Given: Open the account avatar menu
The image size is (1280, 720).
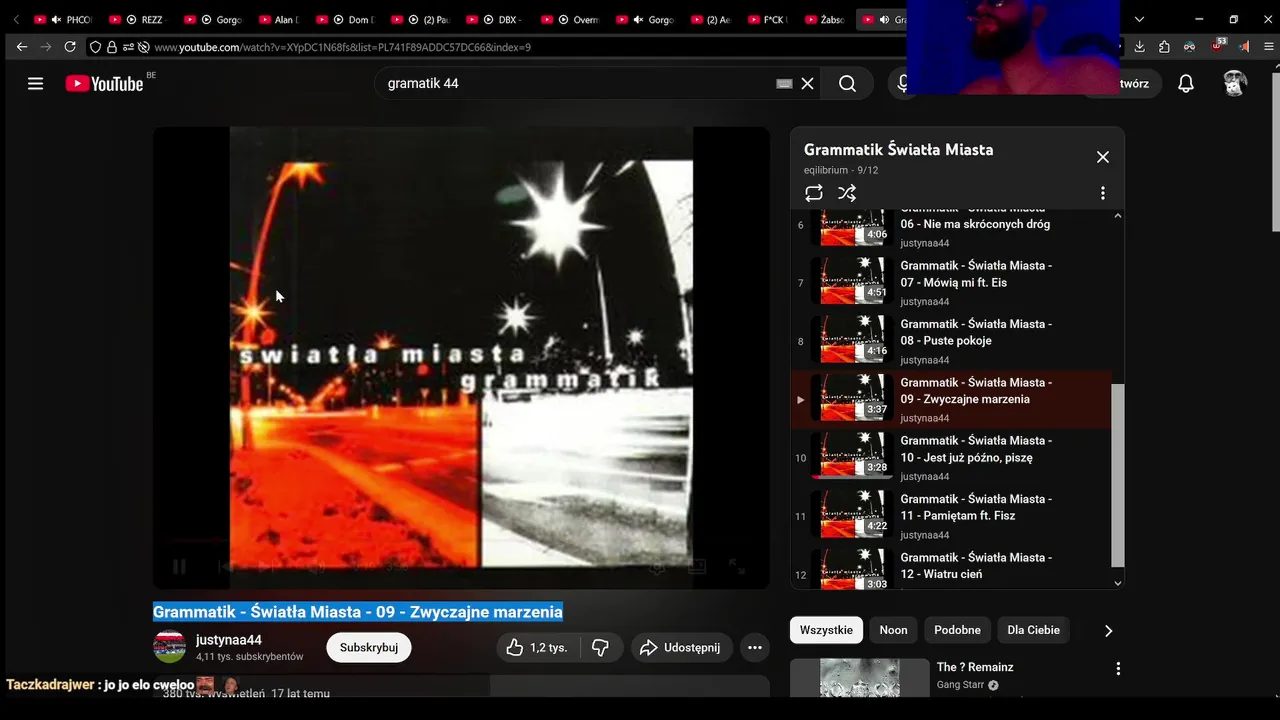Looking at the screenshot, I should point(1235,84).
